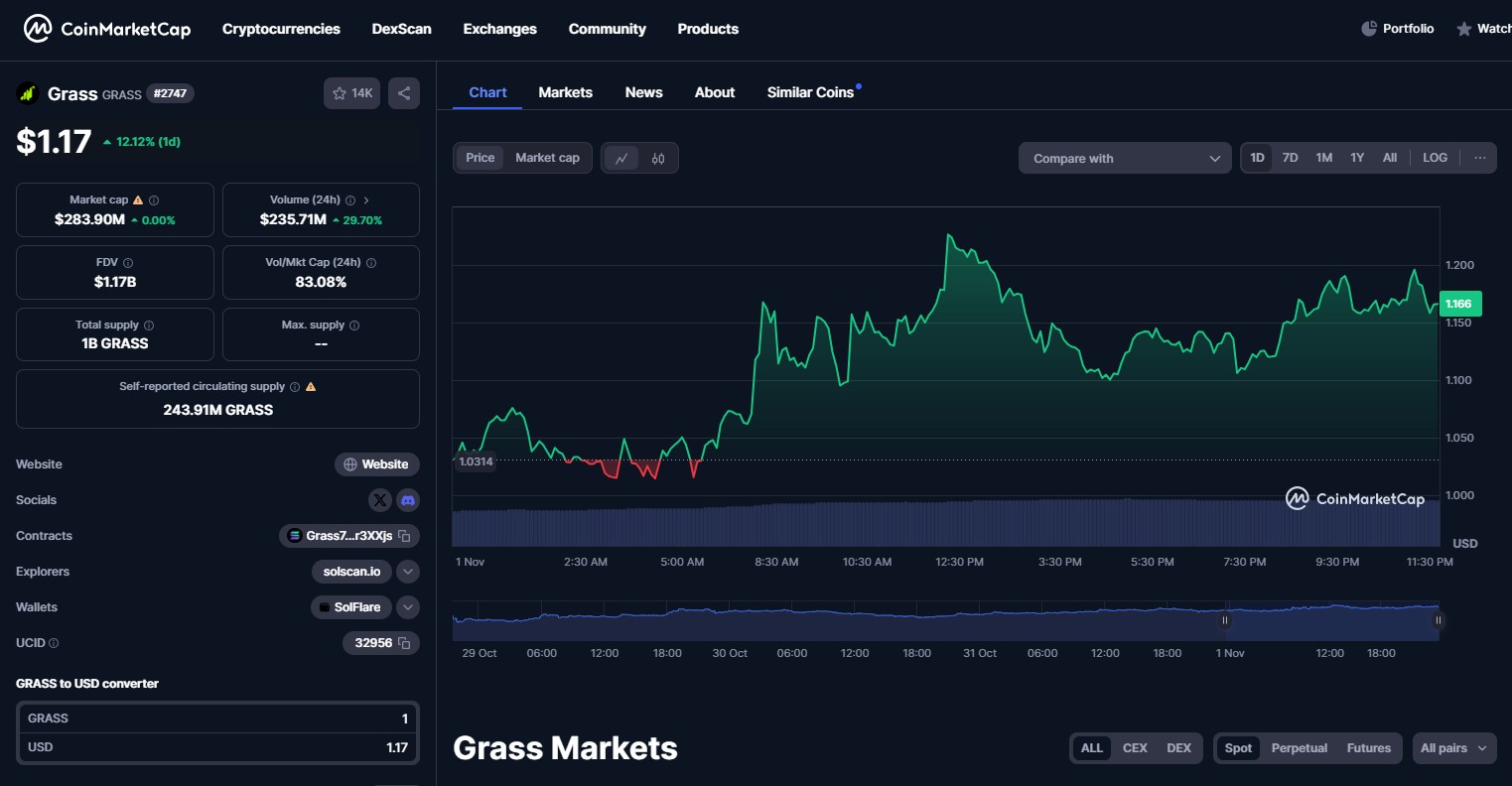Show UCID info tooltip
This screenshot has height=786, width=1512.
[x=54, y=643]
